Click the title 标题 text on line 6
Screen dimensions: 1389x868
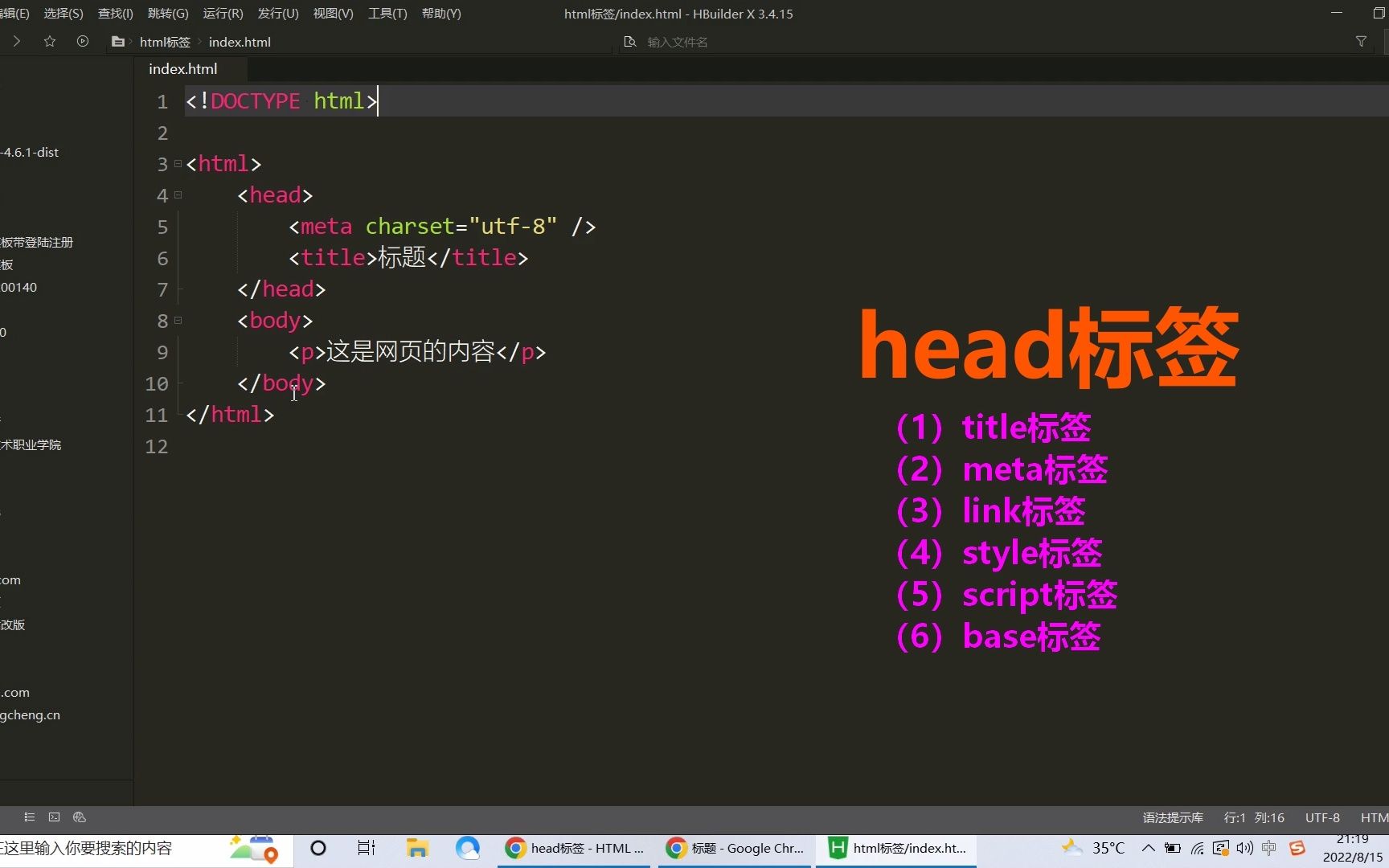point(408,258)
